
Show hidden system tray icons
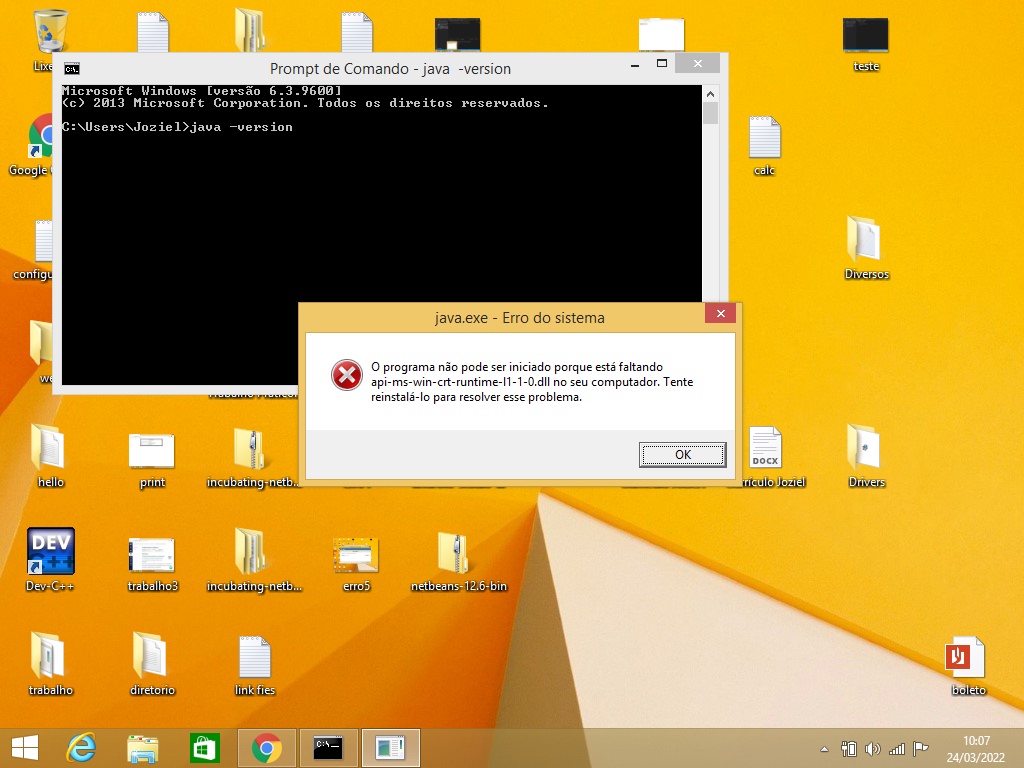(824, 749)
